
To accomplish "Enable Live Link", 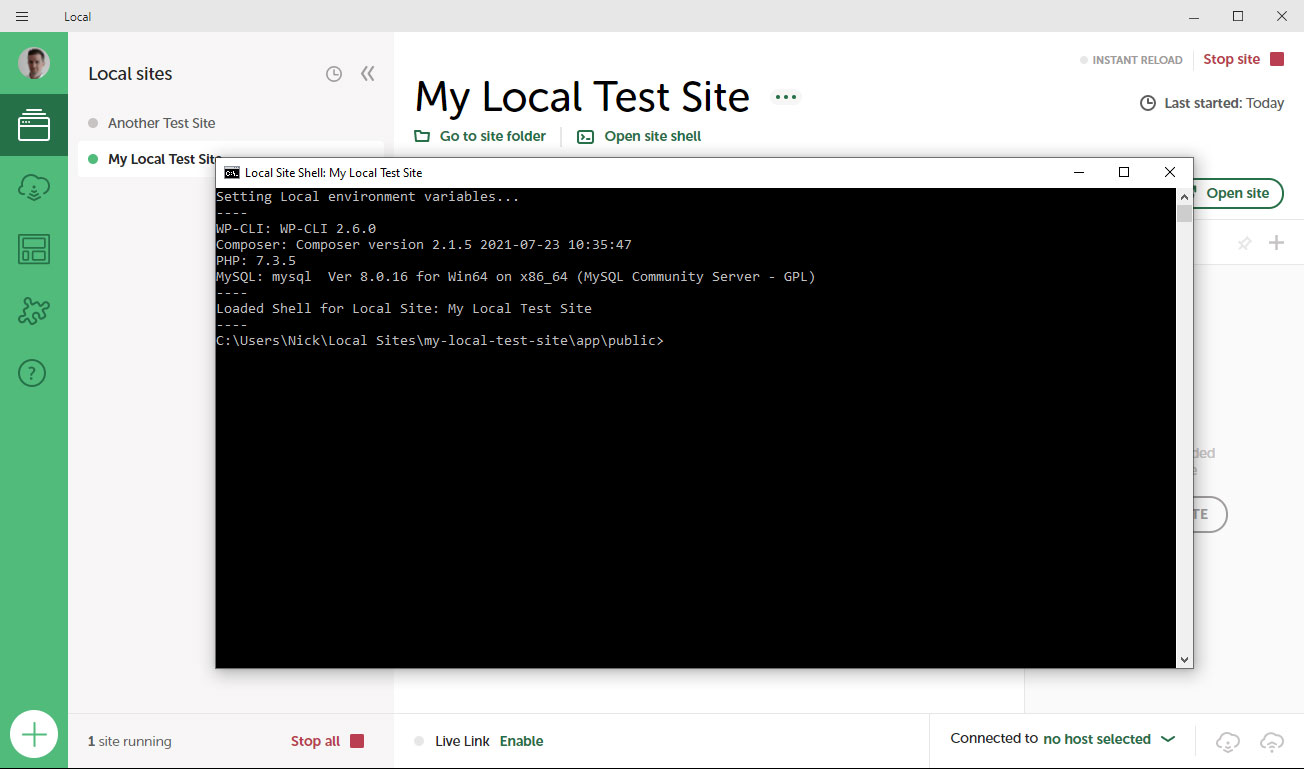I will [521, 741].
